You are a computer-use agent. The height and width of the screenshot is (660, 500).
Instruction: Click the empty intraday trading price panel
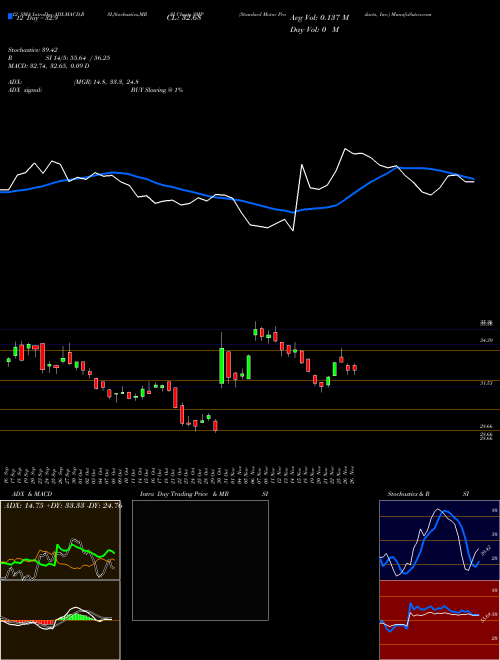point(200,560)
